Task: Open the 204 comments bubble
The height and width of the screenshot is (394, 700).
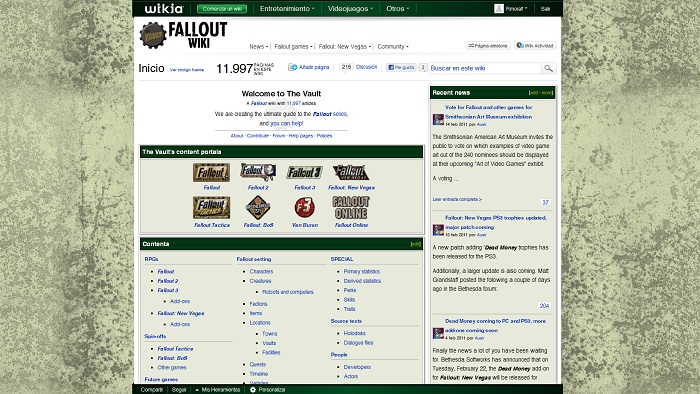Action: 544,306
